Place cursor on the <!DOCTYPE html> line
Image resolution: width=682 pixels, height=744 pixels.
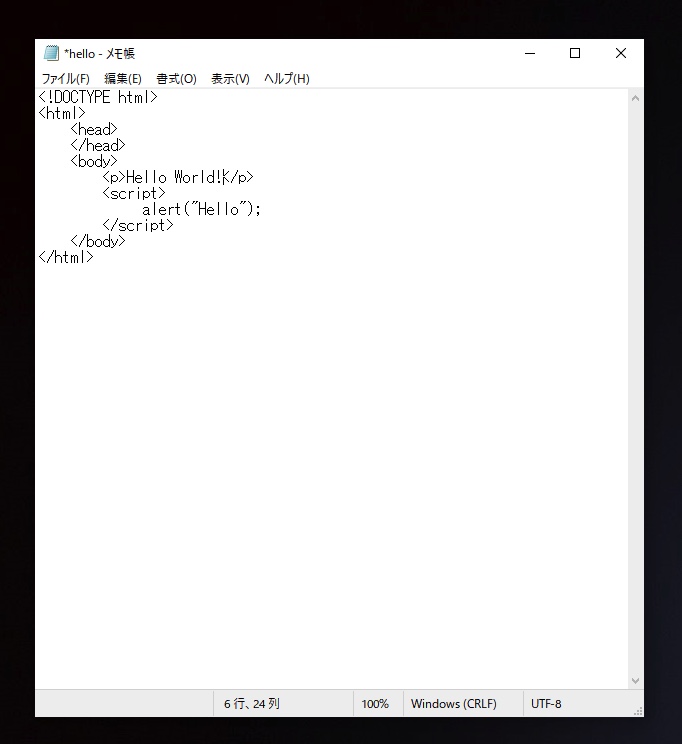[x=98, y=97]
